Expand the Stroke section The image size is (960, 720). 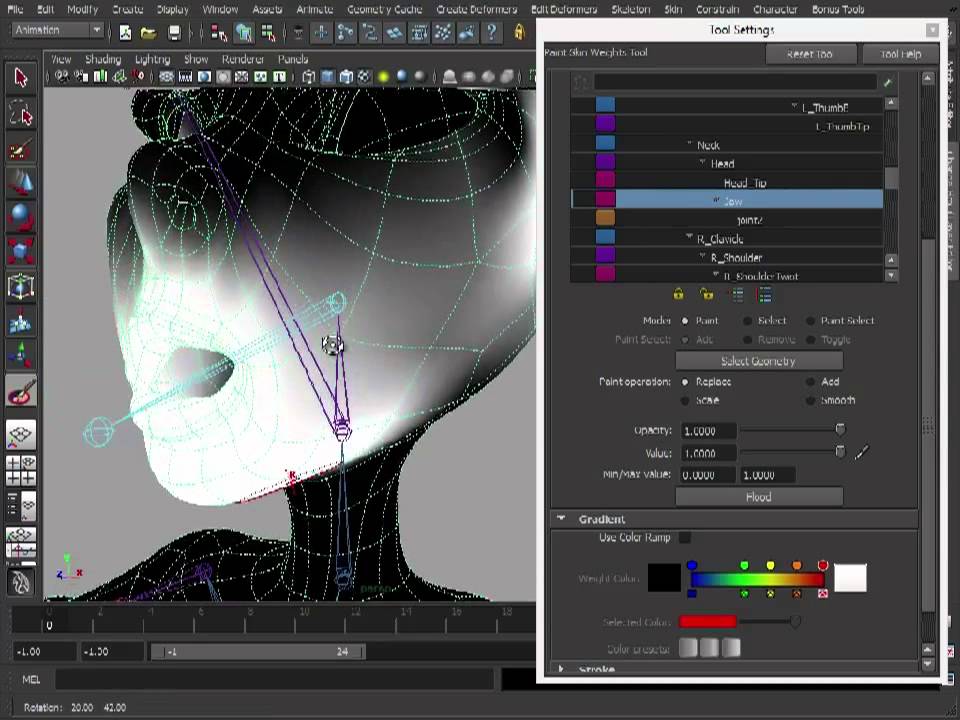(561, 669)
